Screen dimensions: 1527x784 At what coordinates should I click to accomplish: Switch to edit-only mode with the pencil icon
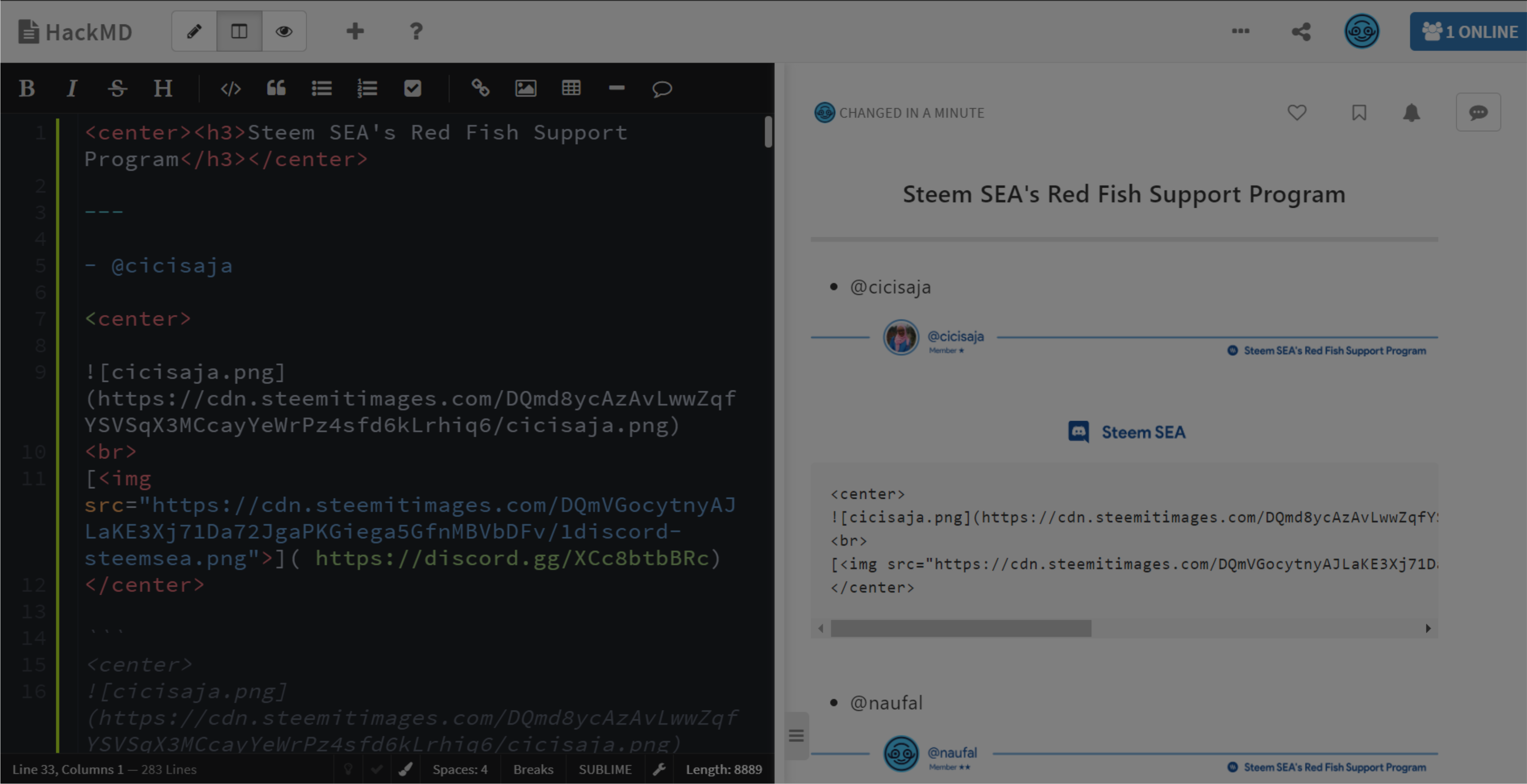[x=194, y=31]
